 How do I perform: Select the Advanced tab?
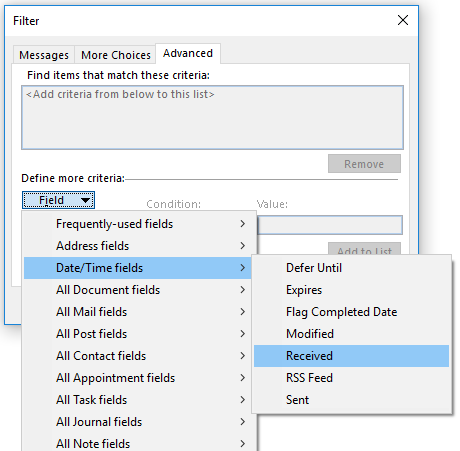188,53
